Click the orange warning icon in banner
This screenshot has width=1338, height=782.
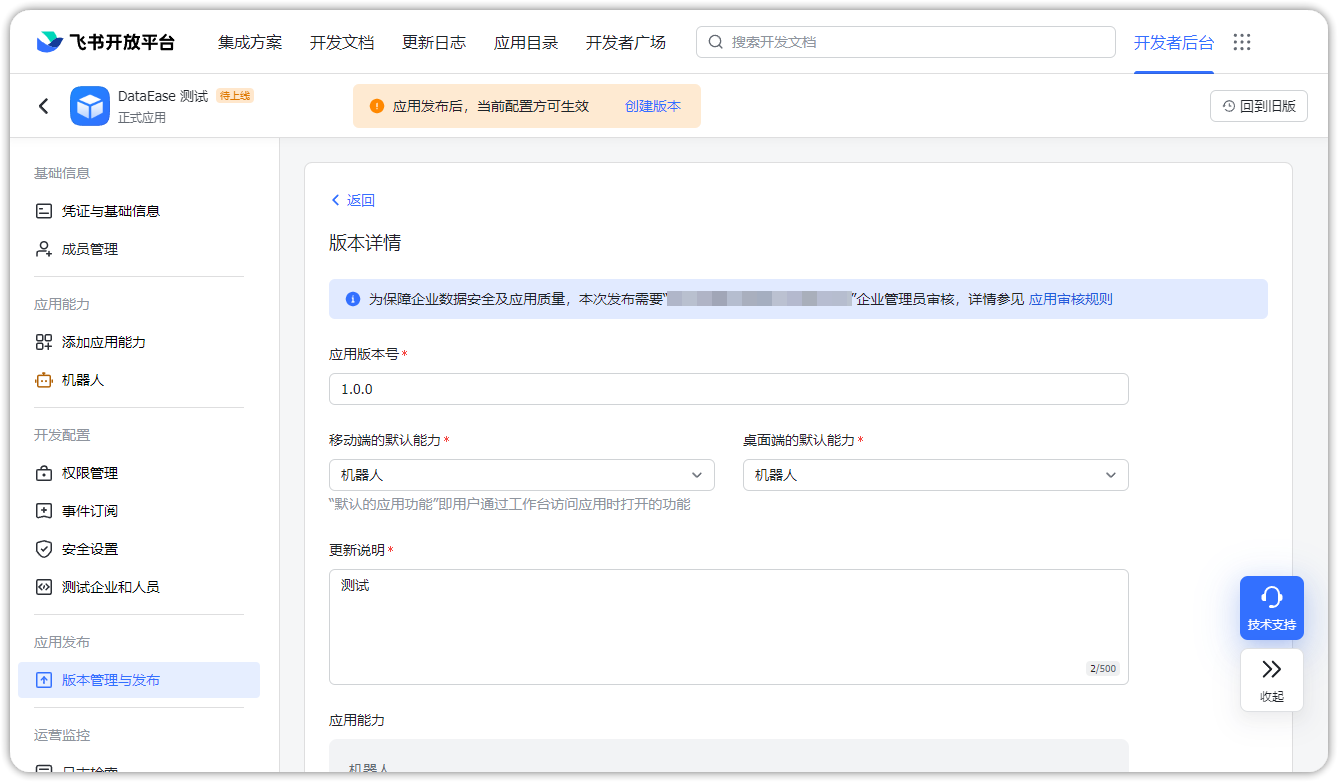tap(376, 106)
